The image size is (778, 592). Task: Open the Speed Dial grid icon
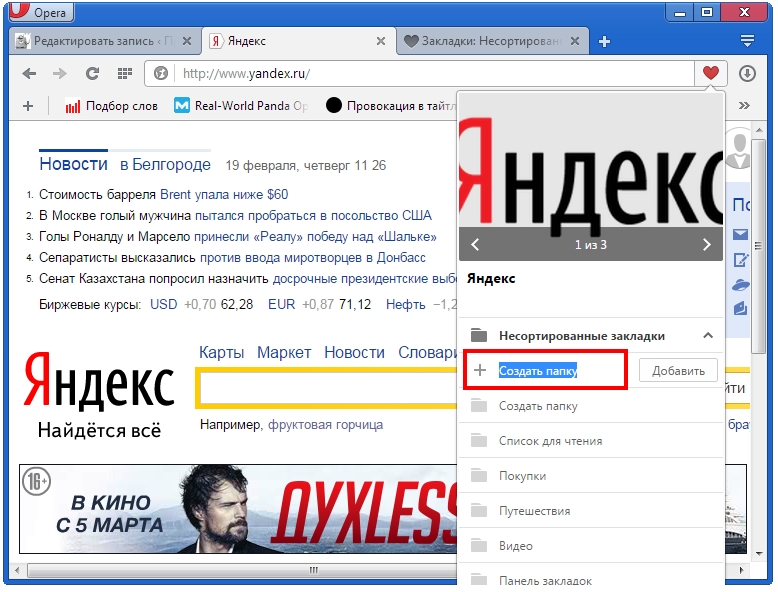(125, 74)
